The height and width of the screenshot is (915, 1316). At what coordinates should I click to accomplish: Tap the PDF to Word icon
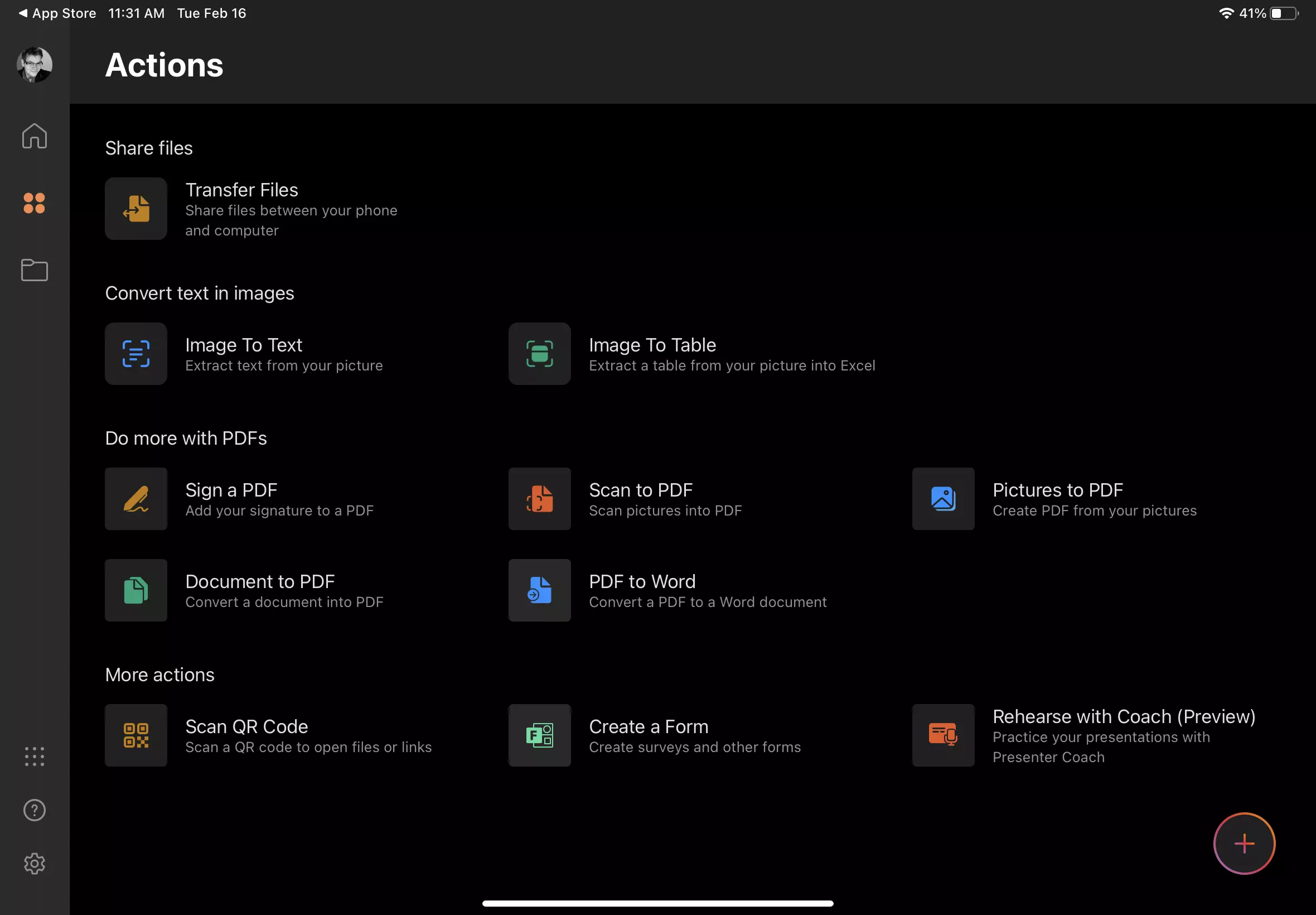click(x=540, y=590)
